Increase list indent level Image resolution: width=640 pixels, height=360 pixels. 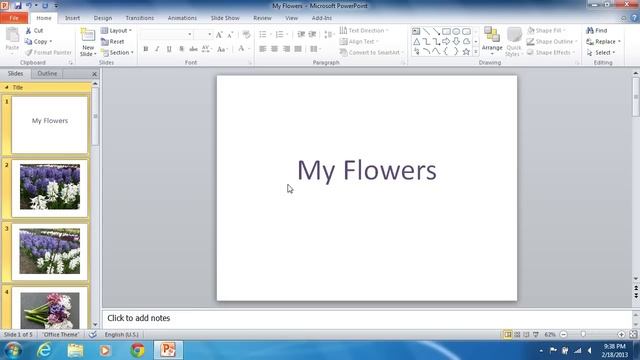(312, 35)
